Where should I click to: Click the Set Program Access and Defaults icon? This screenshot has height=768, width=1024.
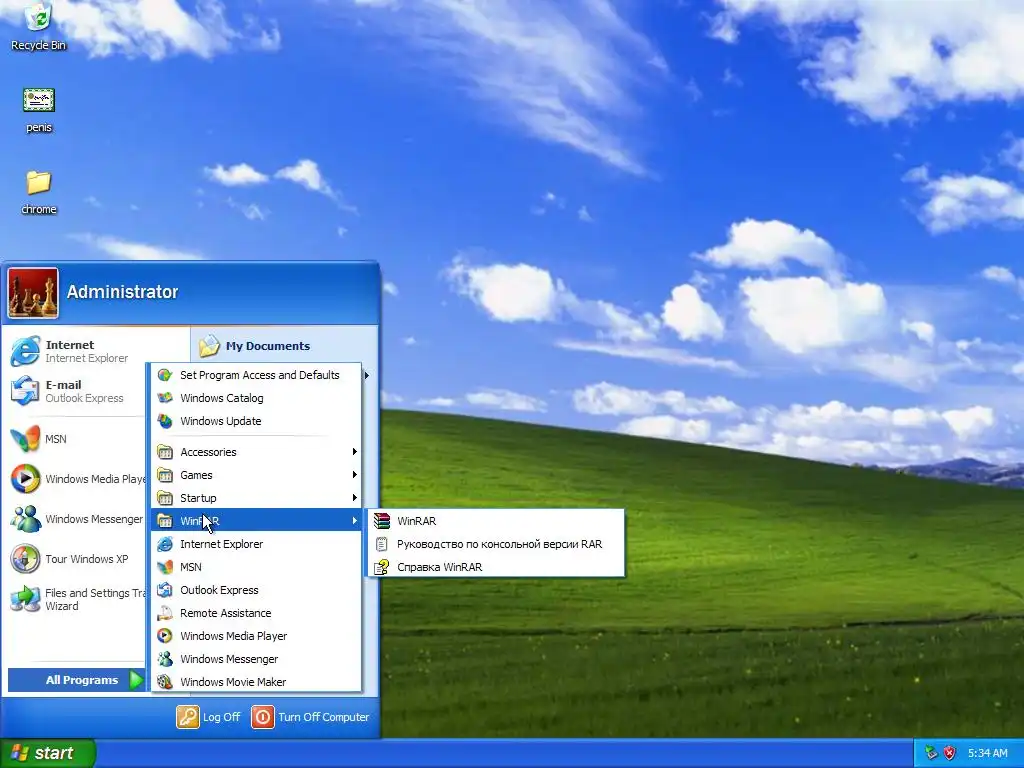[165, 375]
